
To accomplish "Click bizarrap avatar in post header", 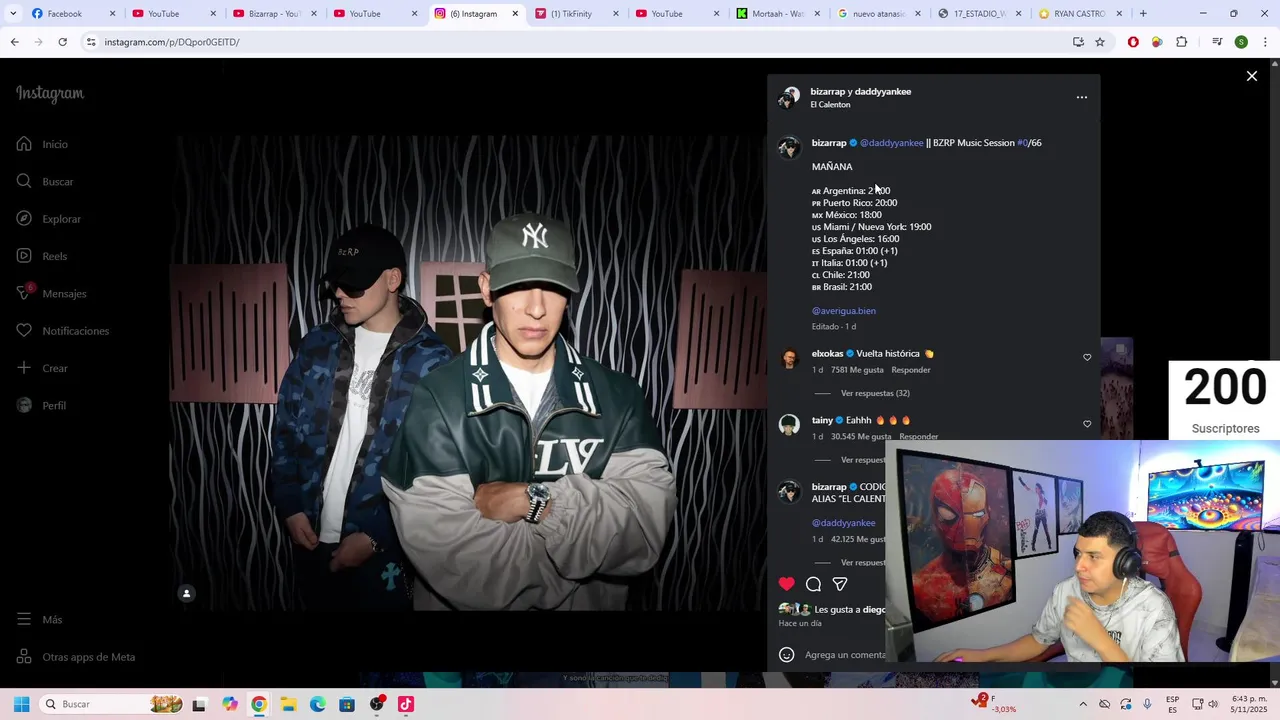I will [x=790, y=97].
